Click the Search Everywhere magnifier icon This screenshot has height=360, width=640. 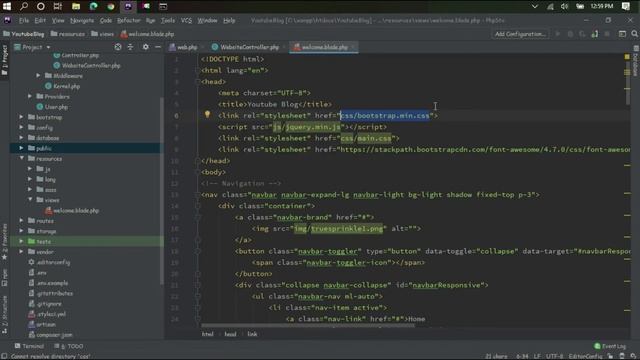coord(634,34)
